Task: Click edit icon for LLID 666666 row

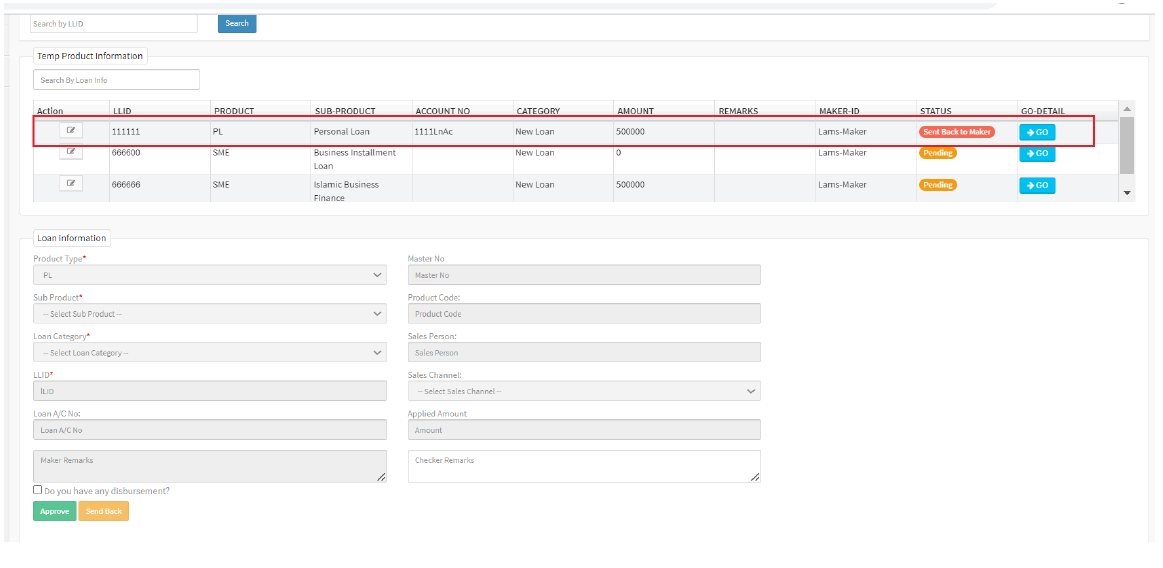Action: [x=71, y=184]
